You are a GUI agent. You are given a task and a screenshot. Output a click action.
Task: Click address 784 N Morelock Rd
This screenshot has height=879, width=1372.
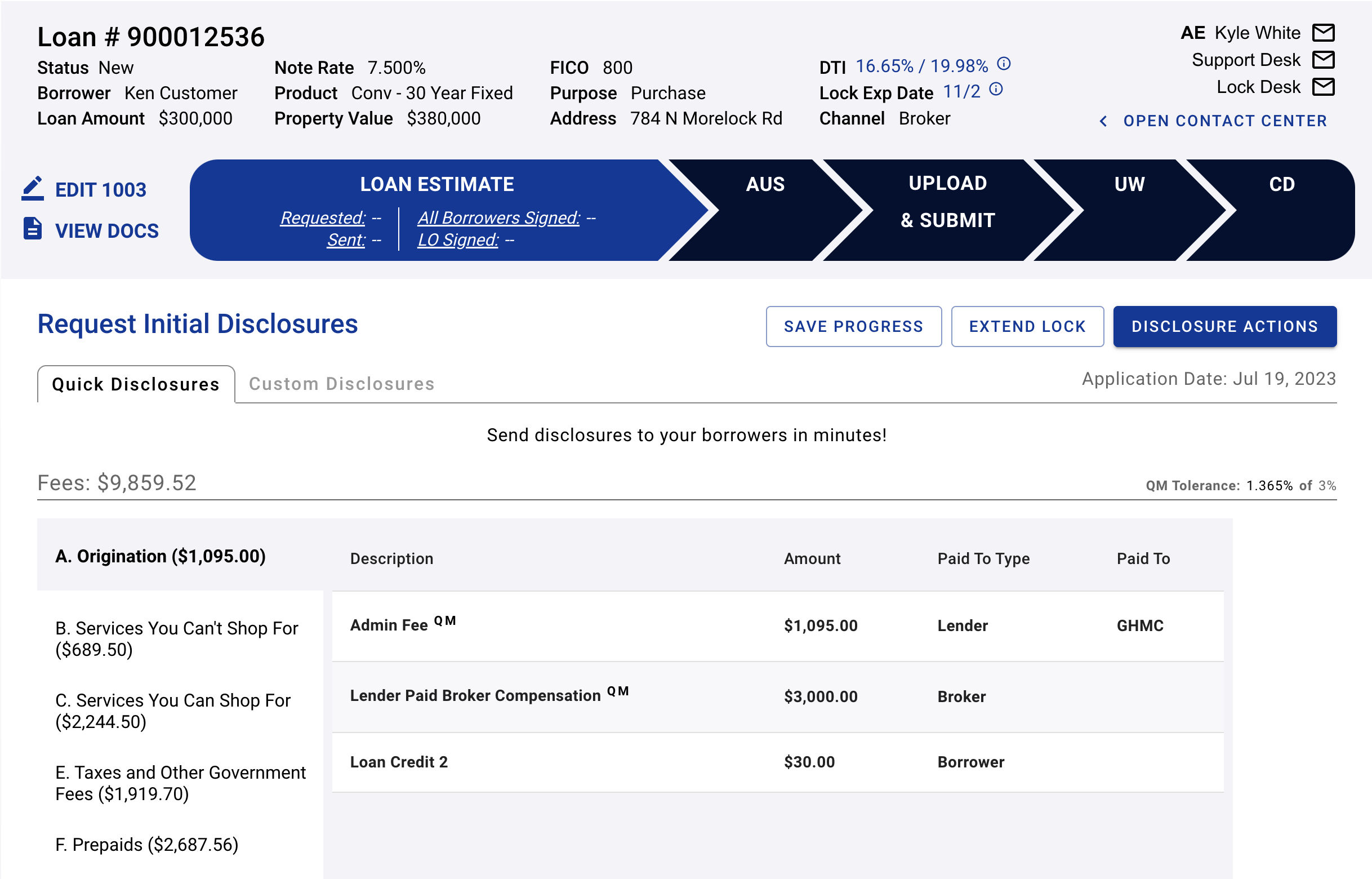[x=705, y=118]
